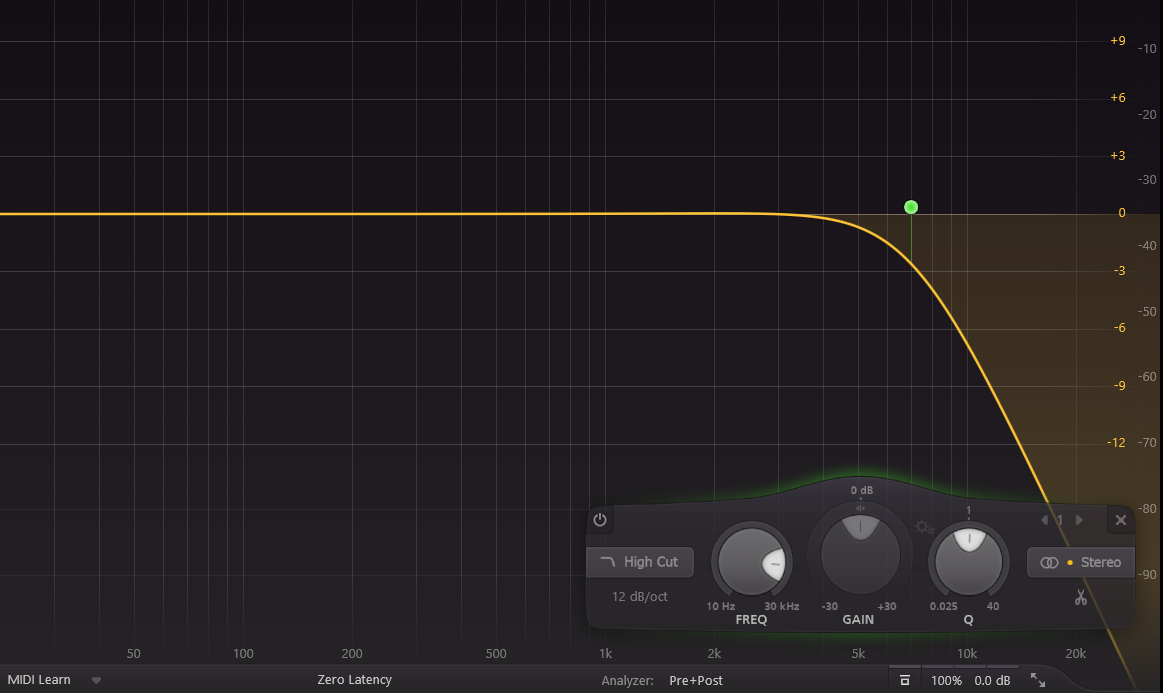Viewport: 1163px width, 693px height.
Task: Expand the MIDI Learn dropdown arrow
Action: click(x=97, y=680)
